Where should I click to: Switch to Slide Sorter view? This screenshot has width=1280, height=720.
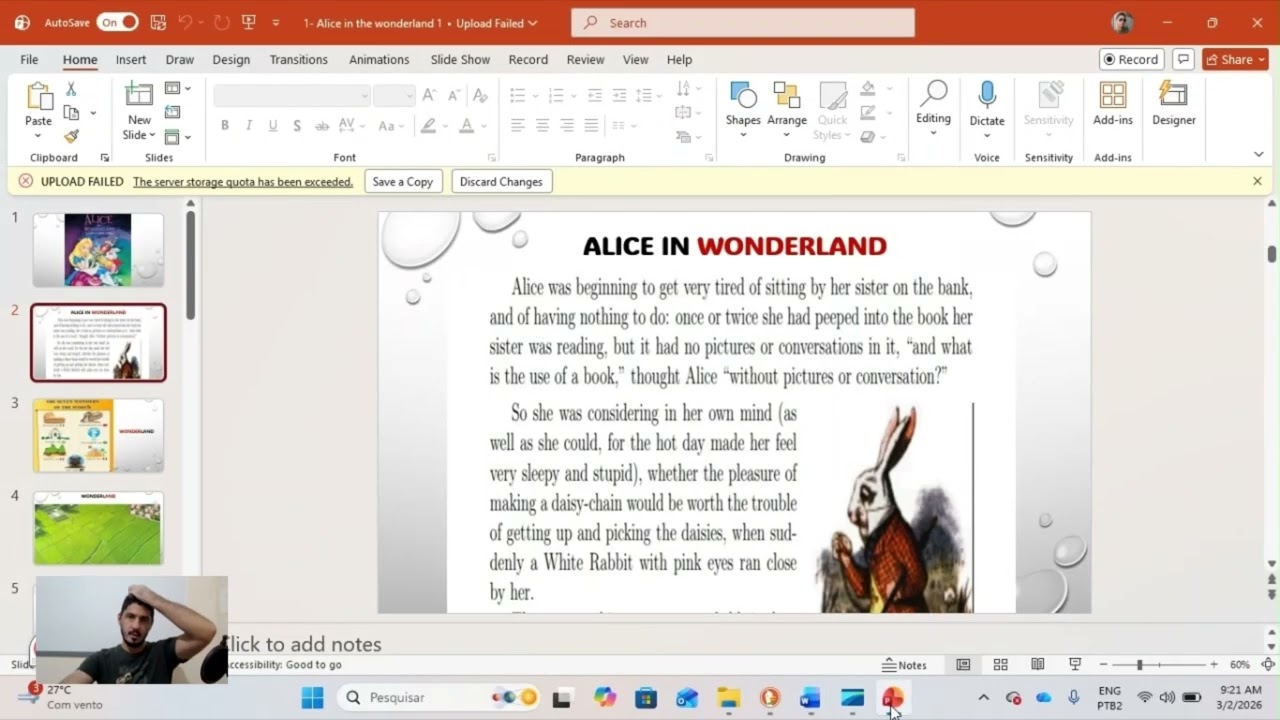pos(1000,665)
